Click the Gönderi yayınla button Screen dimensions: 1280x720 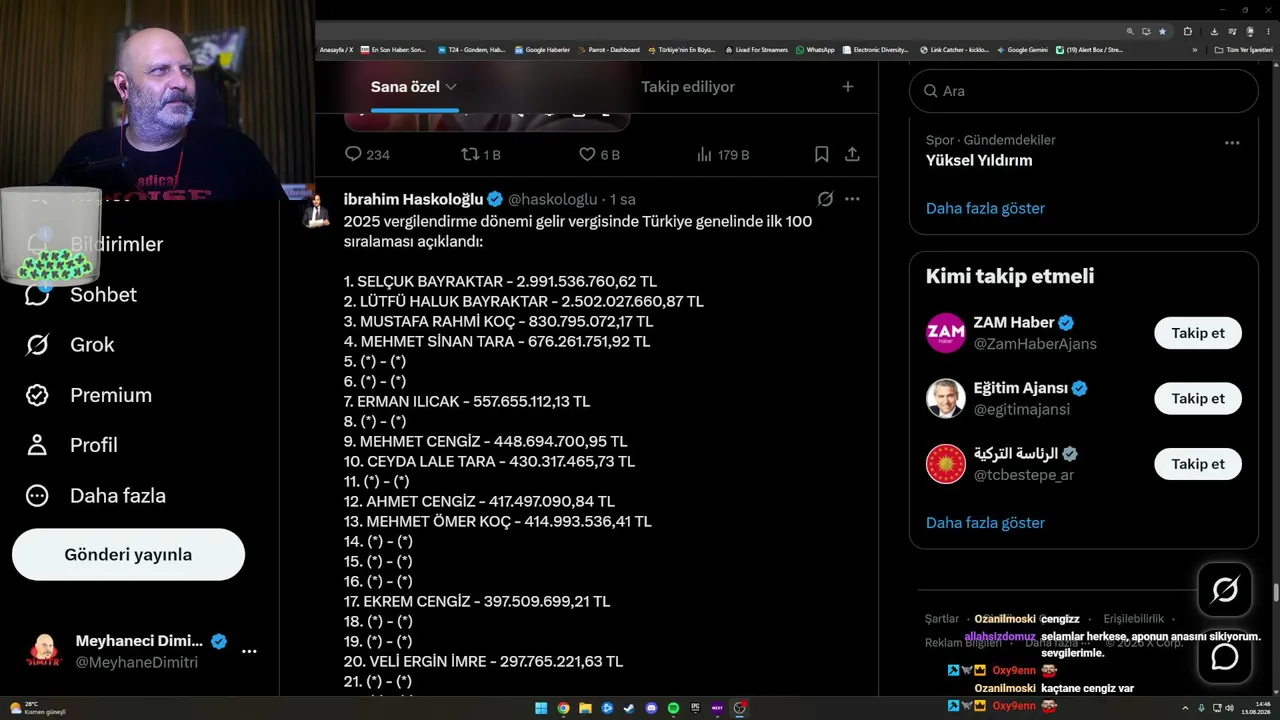pyautogui.click(x=128, y=555)
